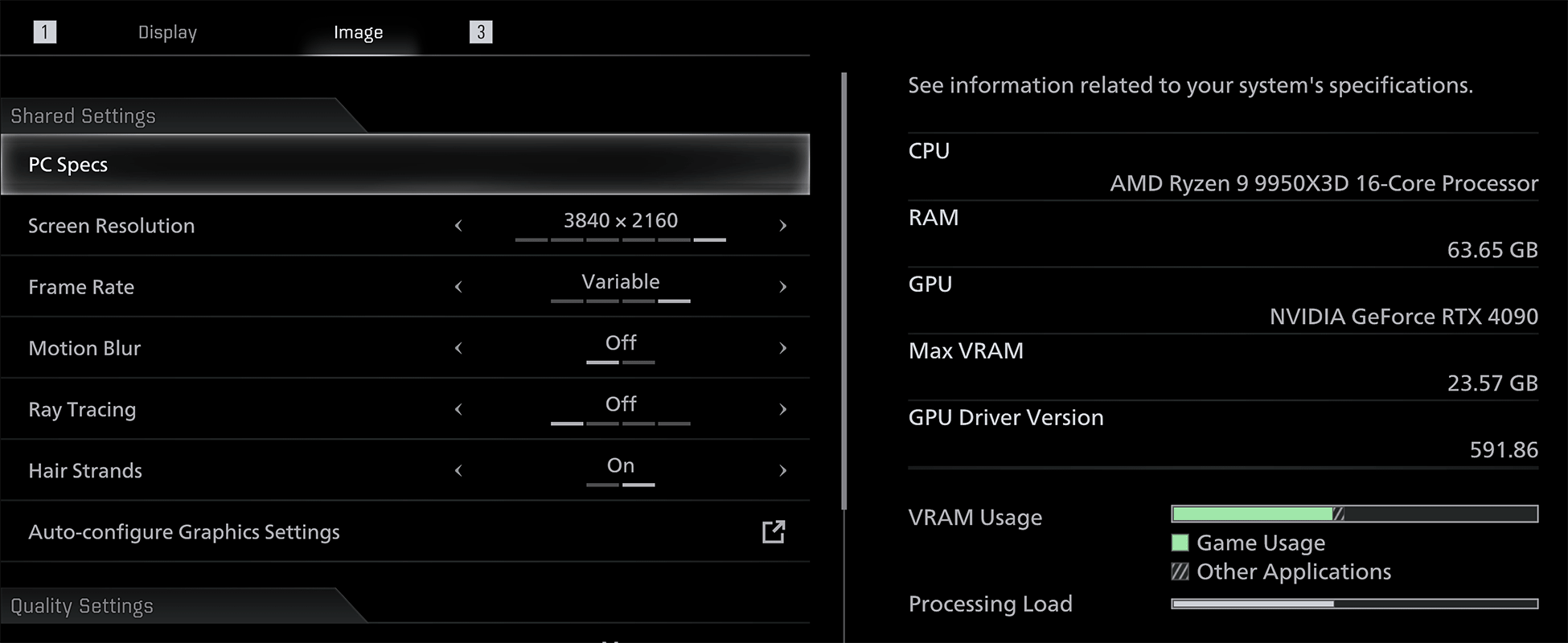Click right arrow next to Frame Rate

tap(782, 287)
